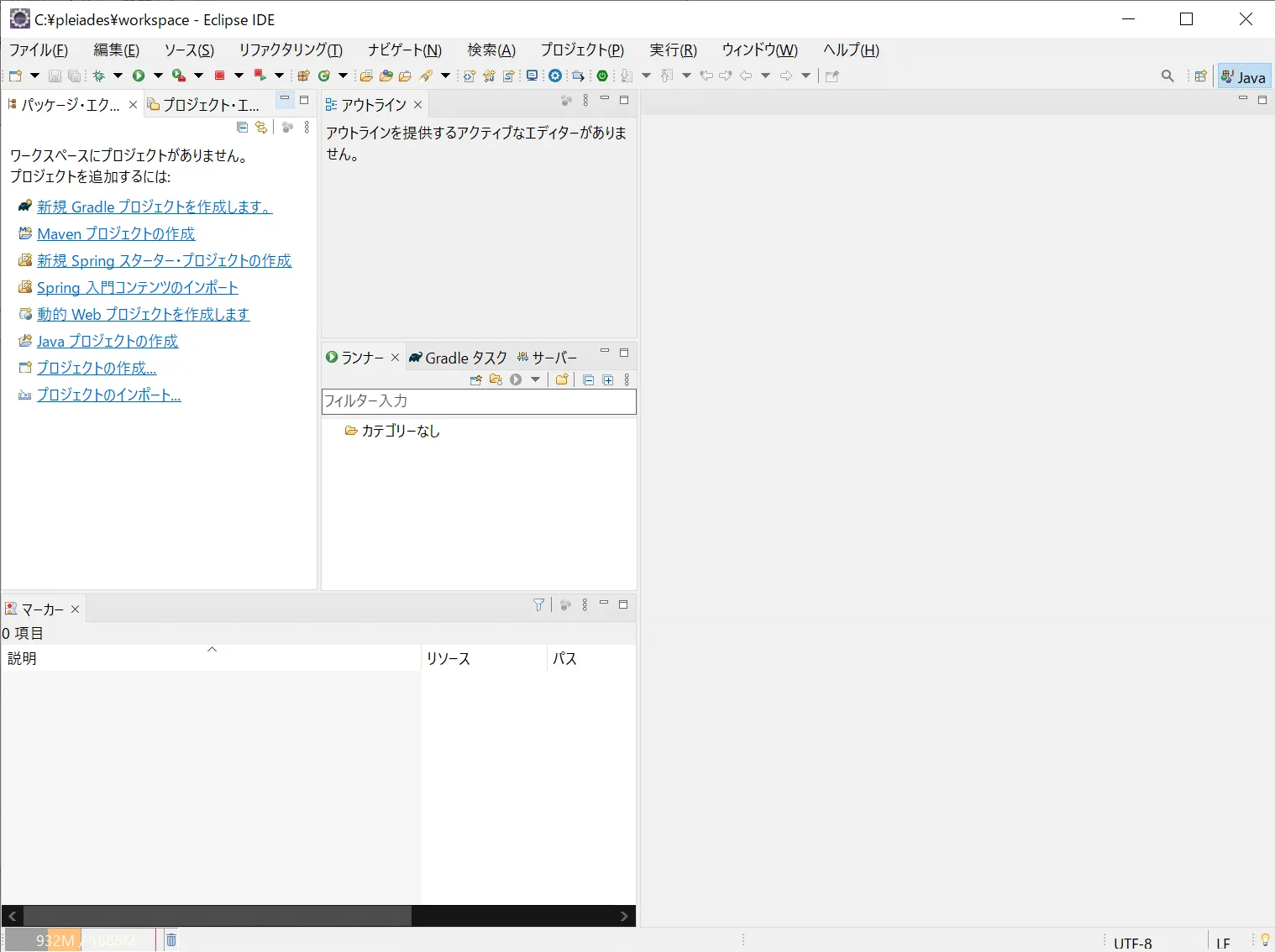Image resolution: width=1275 pixels, height=952 pixels.
Task: Maximize the アウトライン view panel
Action: pos(624,100)
